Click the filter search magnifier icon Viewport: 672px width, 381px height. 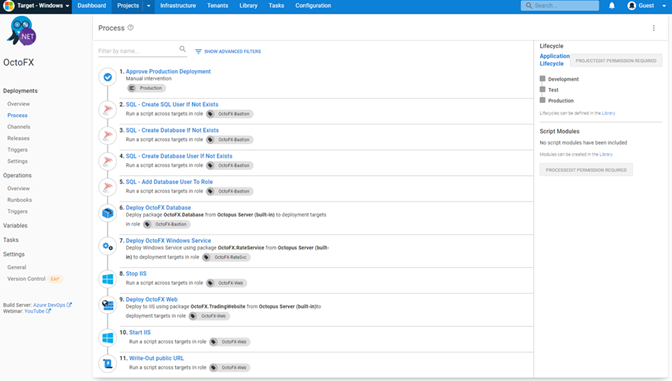[x=183, y=49]
